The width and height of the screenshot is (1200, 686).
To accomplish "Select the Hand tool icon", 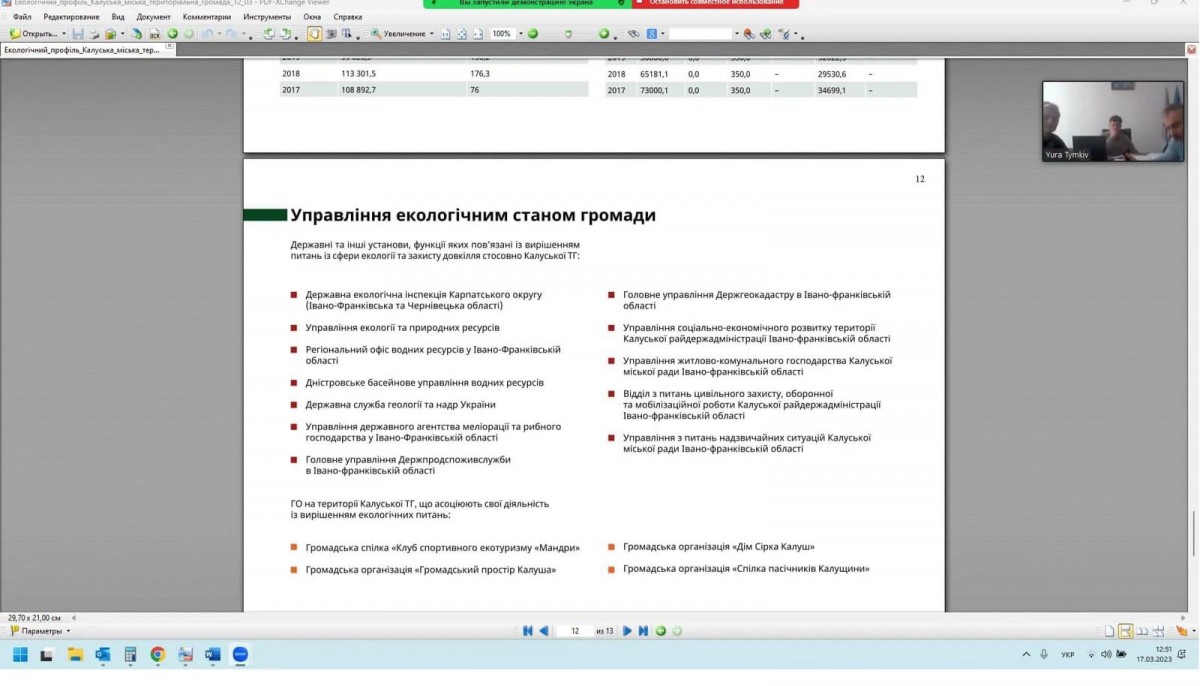I will [314, 34].
